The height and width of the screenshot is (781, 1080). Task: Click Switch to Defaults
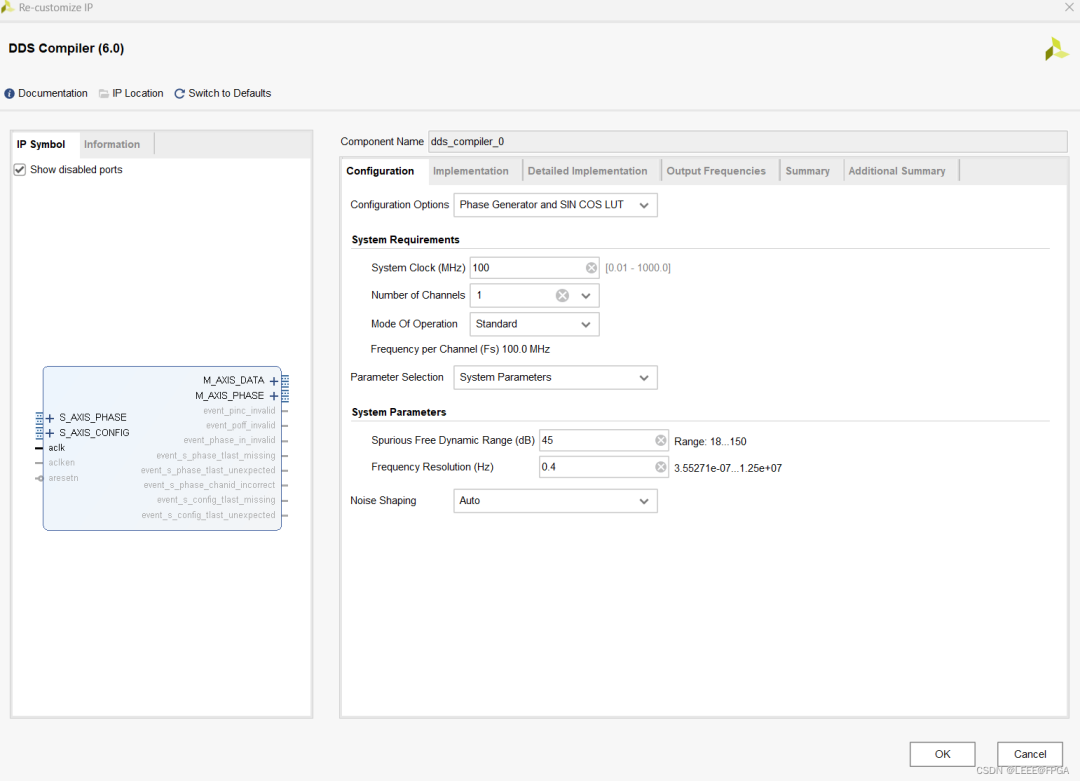pyautogui.click(x=229, y=94)
